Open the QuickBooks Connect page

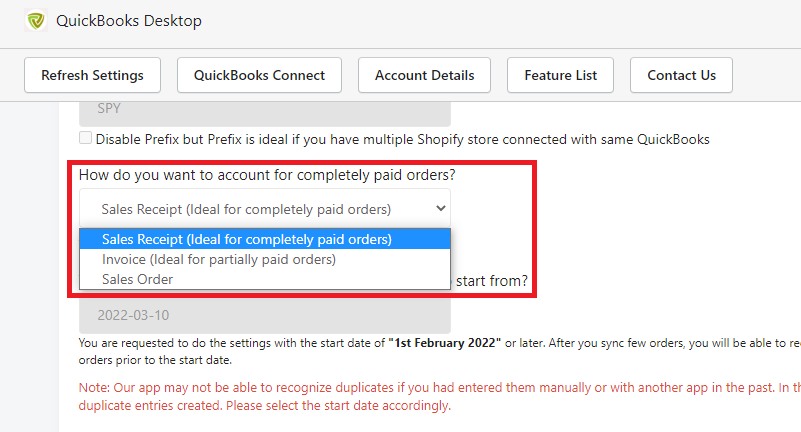tap(260, 75)
